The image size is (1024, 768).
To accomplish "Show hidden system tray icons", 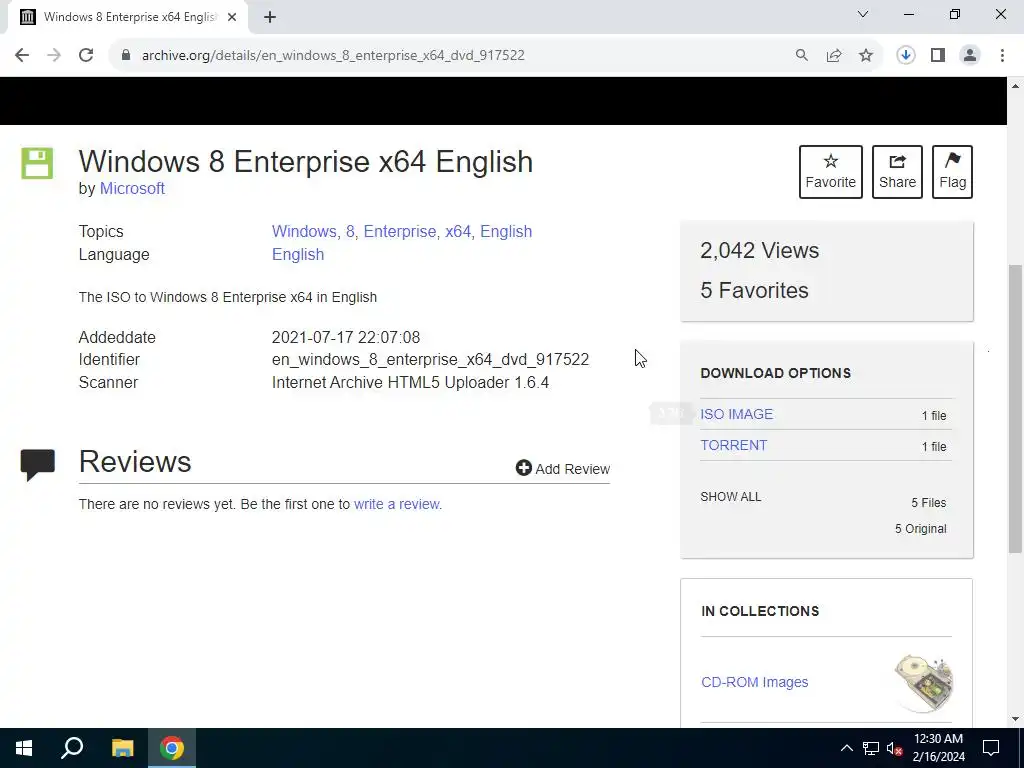I will [846, 748].
